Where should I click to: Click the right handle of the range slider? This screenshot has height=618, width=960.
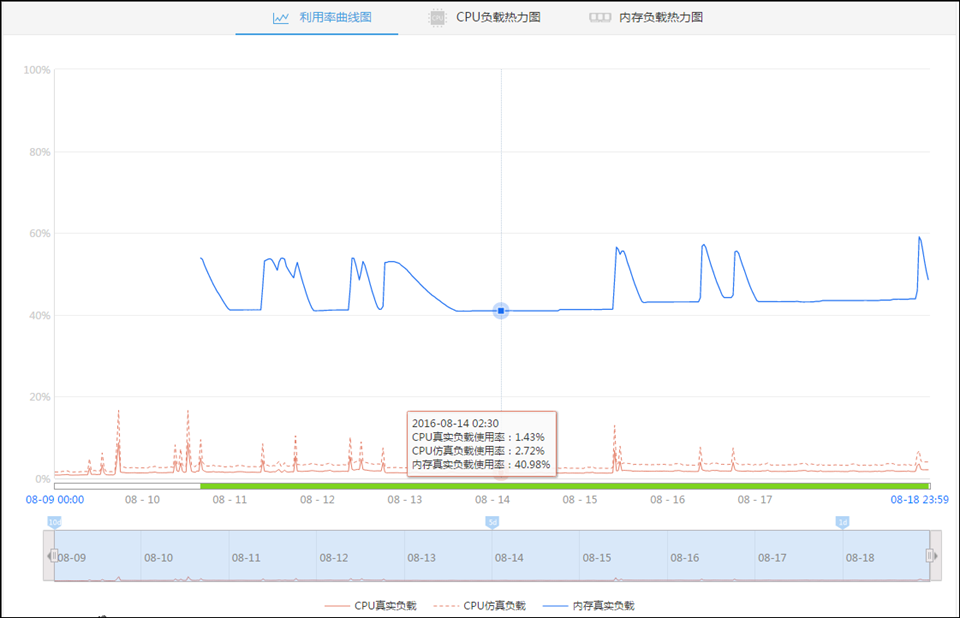[x=929, y=556]
